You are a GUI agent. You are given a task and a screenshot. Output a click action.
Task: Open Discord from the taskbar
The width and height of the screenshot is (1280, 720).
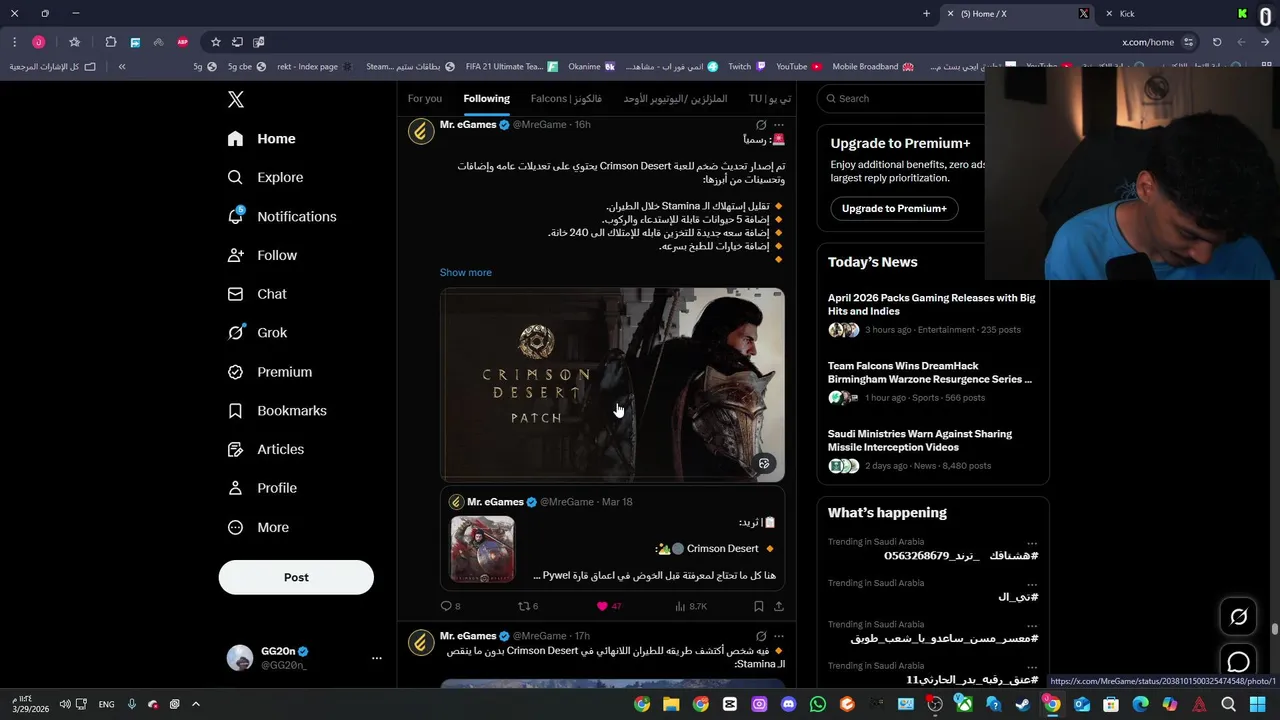coord(789,704)
